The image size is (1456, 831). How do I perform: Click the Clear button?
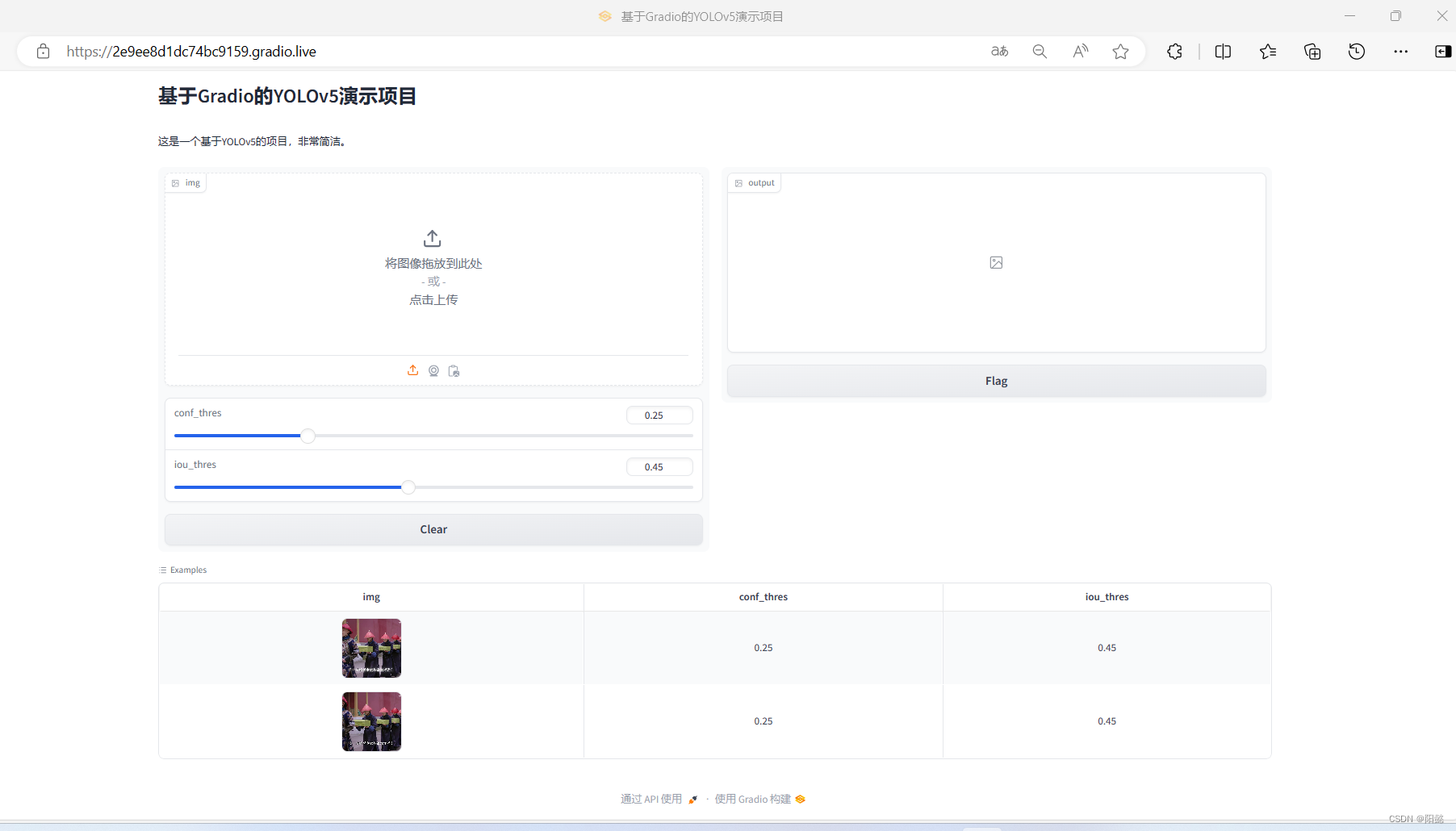(x=433, y=529)
